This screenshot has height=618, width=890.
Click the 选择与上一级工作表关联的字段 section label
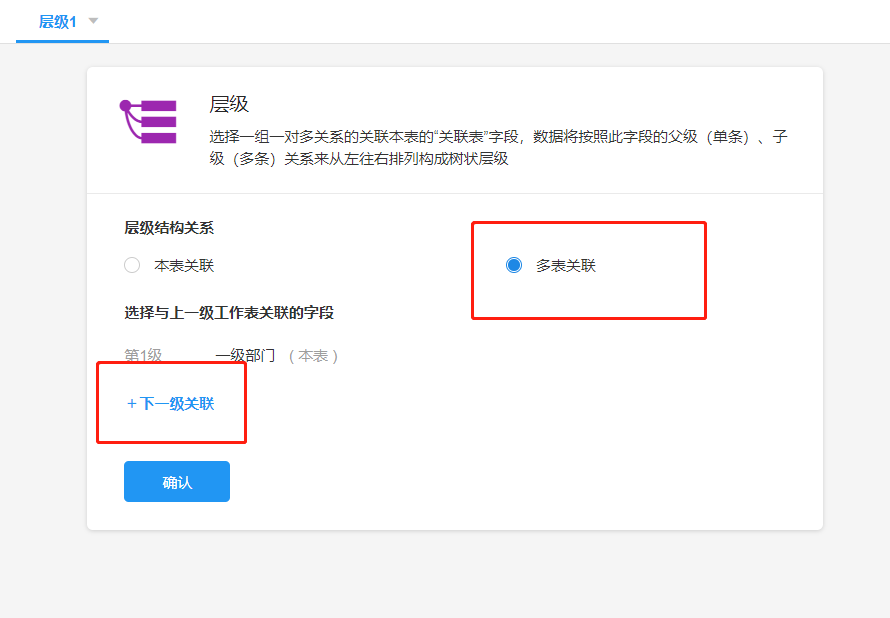click(229, 312)
